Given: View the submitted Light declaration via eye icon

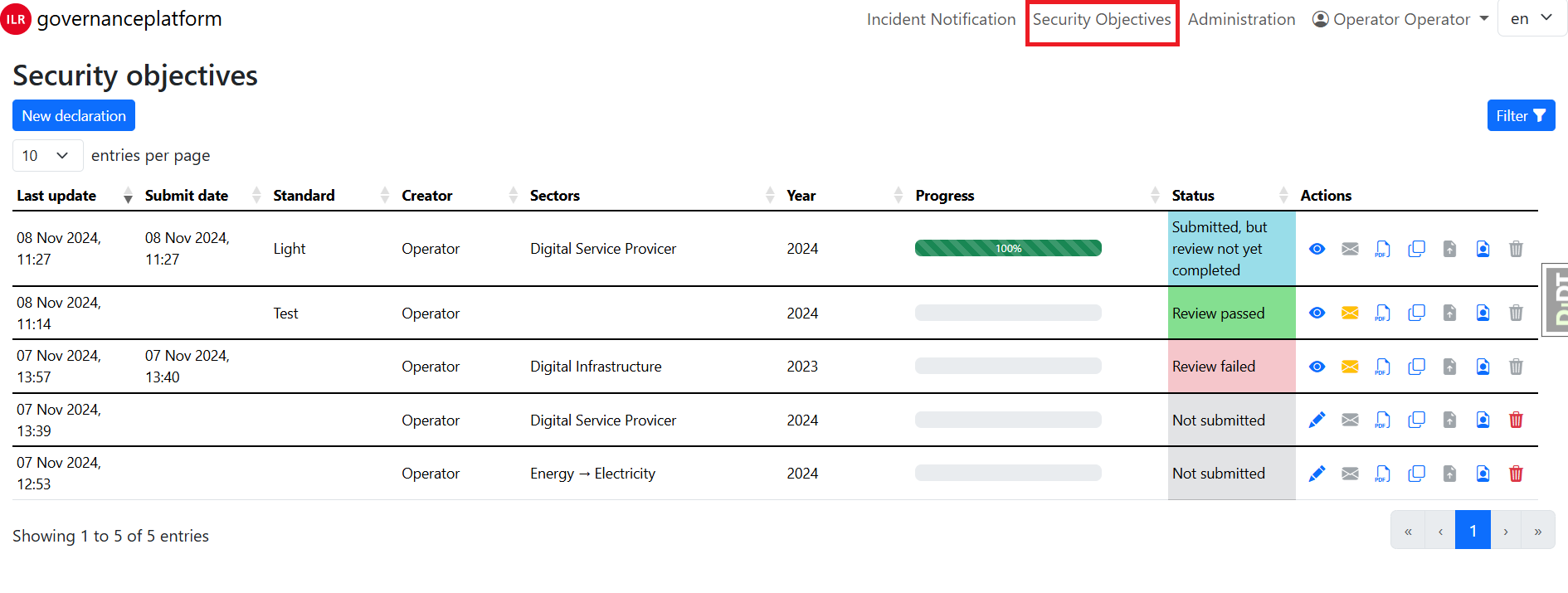Looking at the screenshot, I should [x=1317, y=249].
